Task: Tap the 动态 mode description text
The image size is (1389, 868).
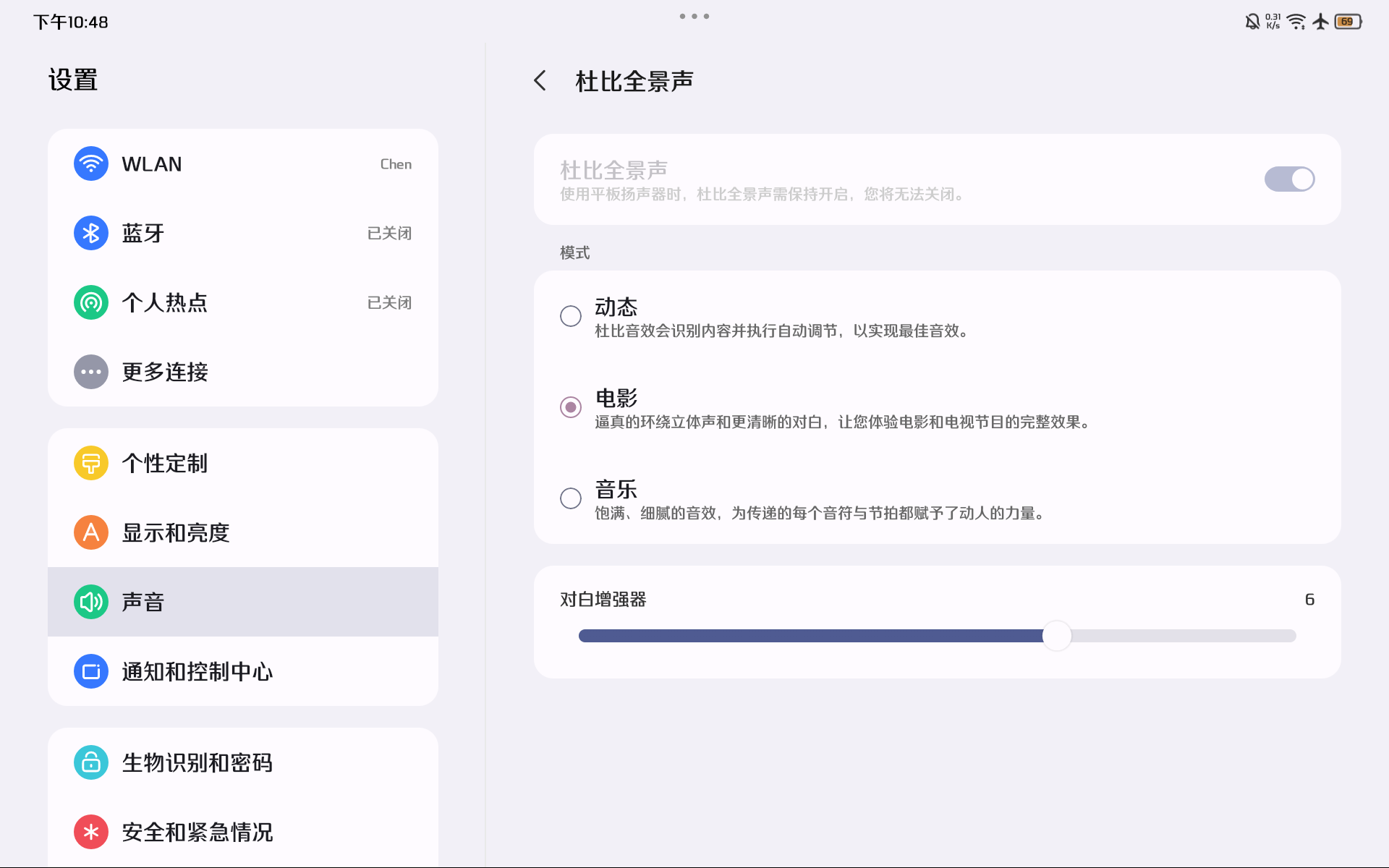Action: [781, 331]
